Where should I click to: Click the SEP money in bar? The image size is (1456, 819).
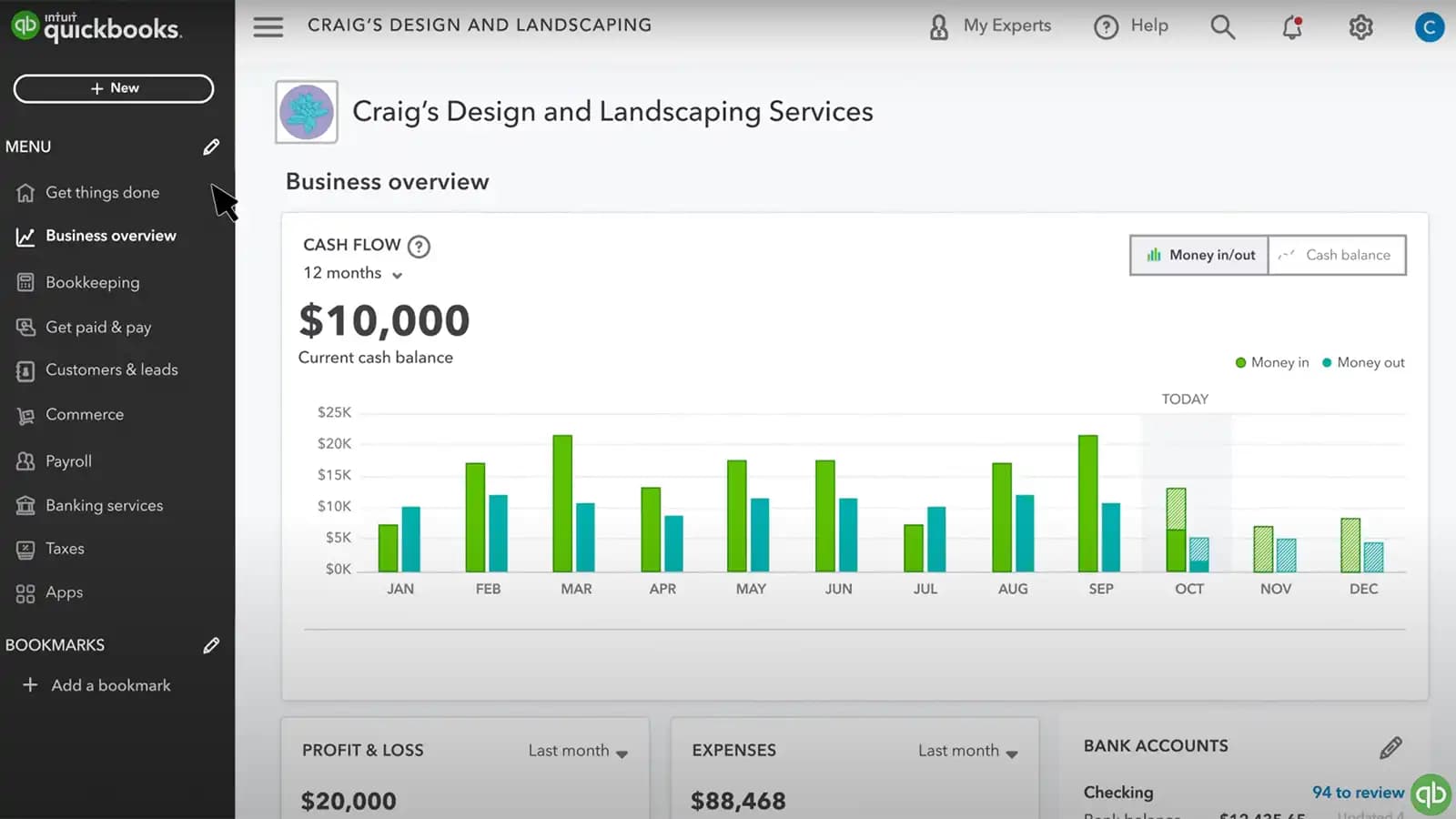(1087, 503)
